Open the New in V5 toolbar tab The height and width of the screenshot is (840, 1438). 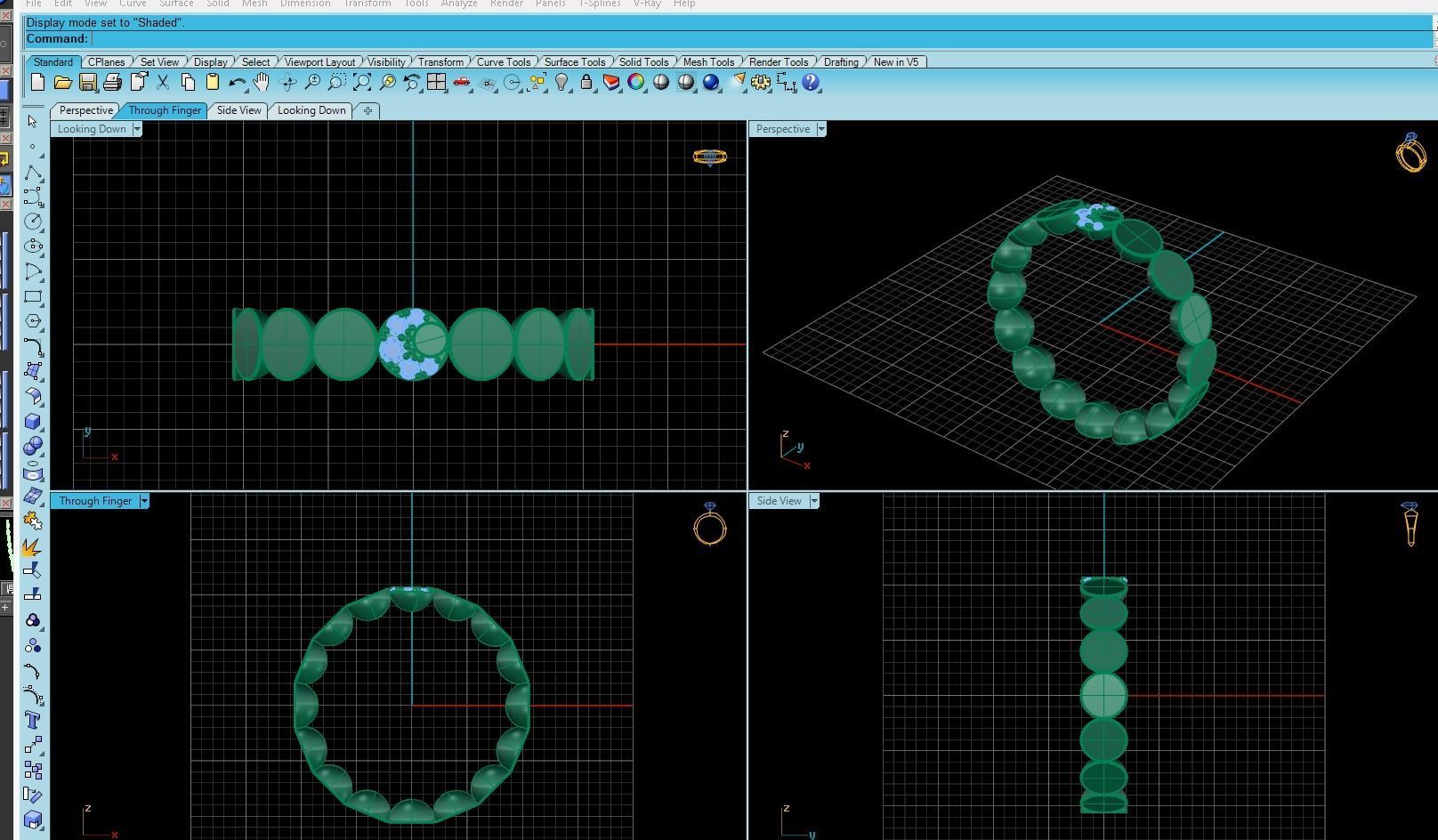pyautogui.click(x=896, y=62)
